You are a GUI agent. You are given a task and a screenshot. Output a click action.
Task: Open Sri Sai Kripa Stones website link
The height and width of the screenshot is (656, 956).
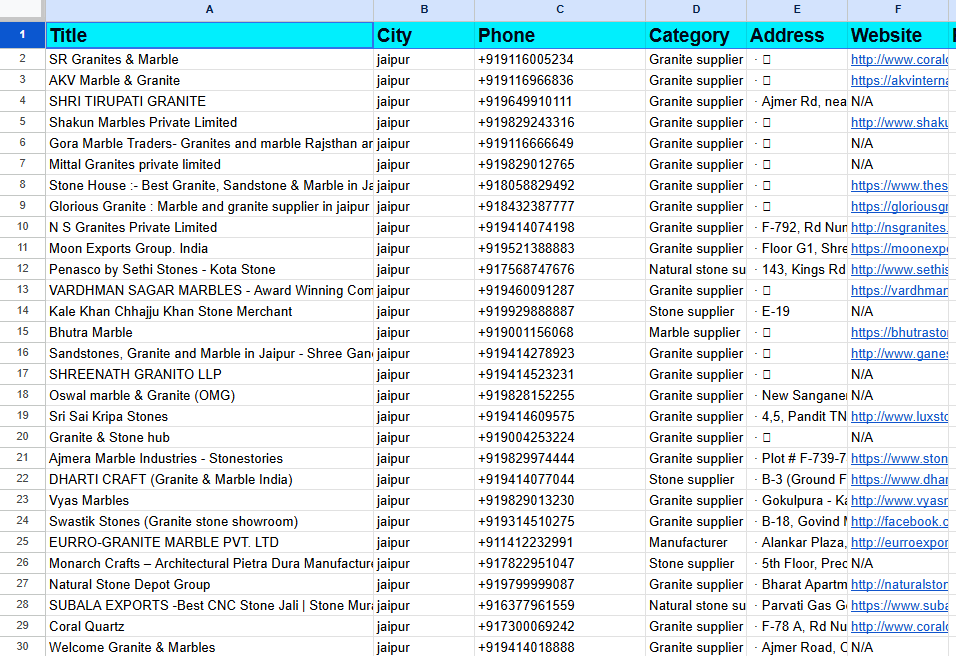tap(899, 416)
